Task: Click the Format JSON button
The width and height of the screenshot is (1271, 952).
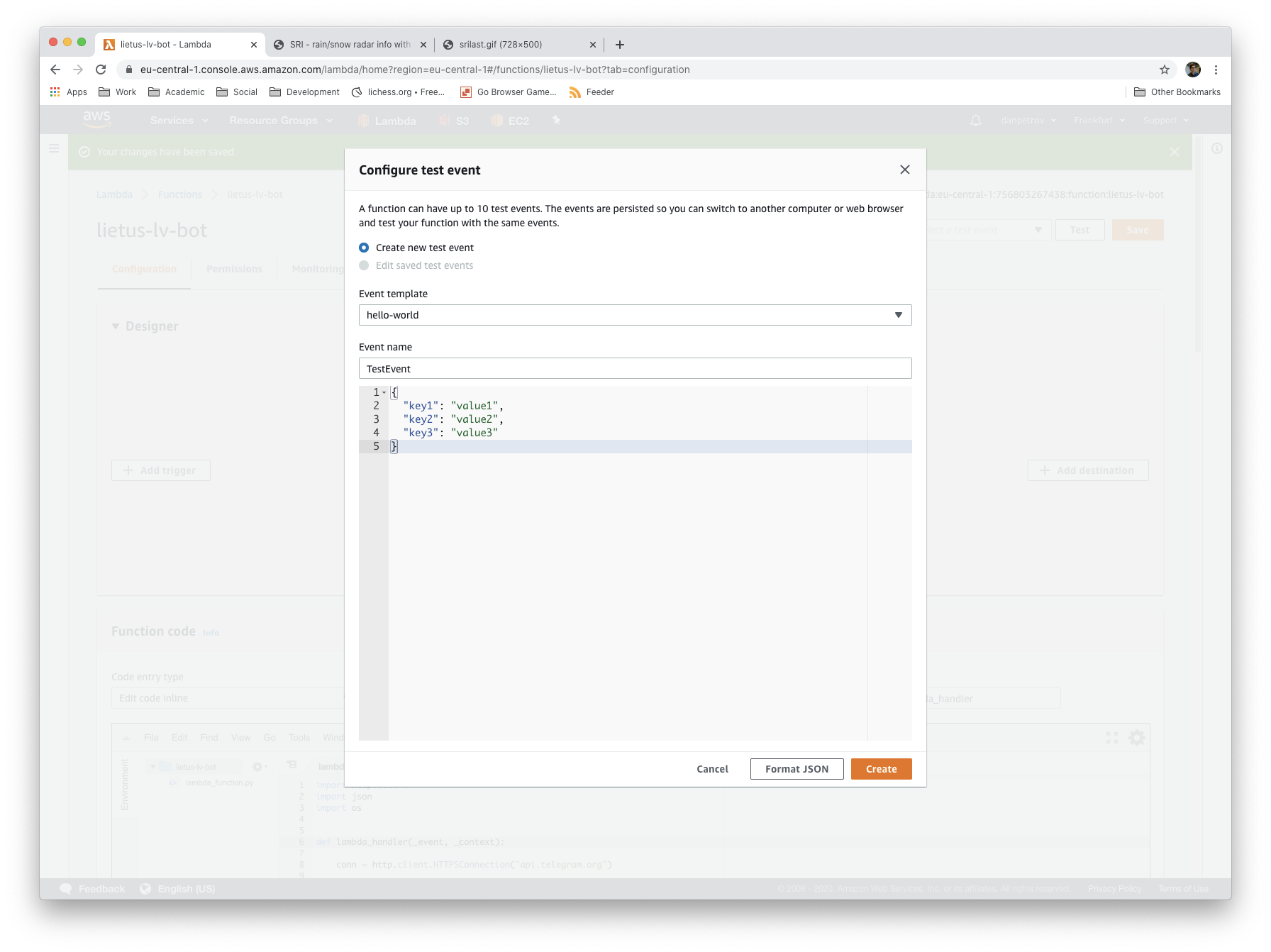Action: click(796, 769)
